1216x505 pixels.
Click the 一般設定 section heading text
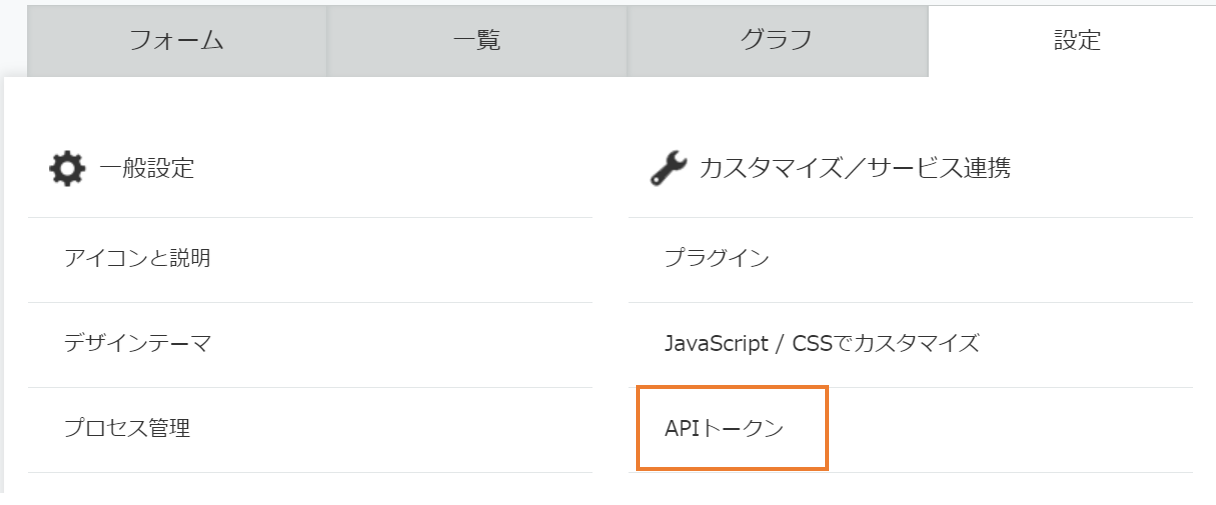[147, 168]
